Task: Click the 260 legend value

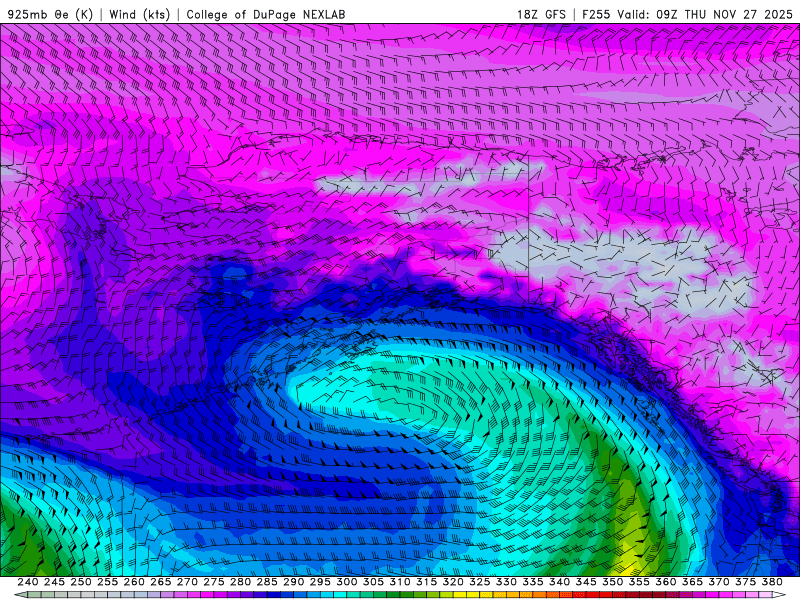Action: 134,582
